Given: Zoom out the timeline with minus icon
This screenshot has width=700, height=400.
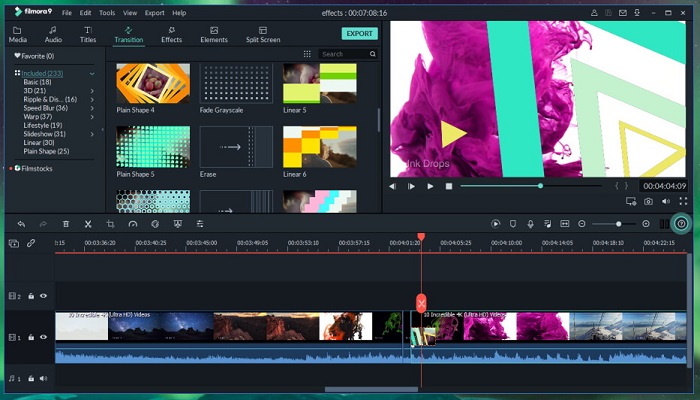Looking at the screenshot, I should point(582,224).
